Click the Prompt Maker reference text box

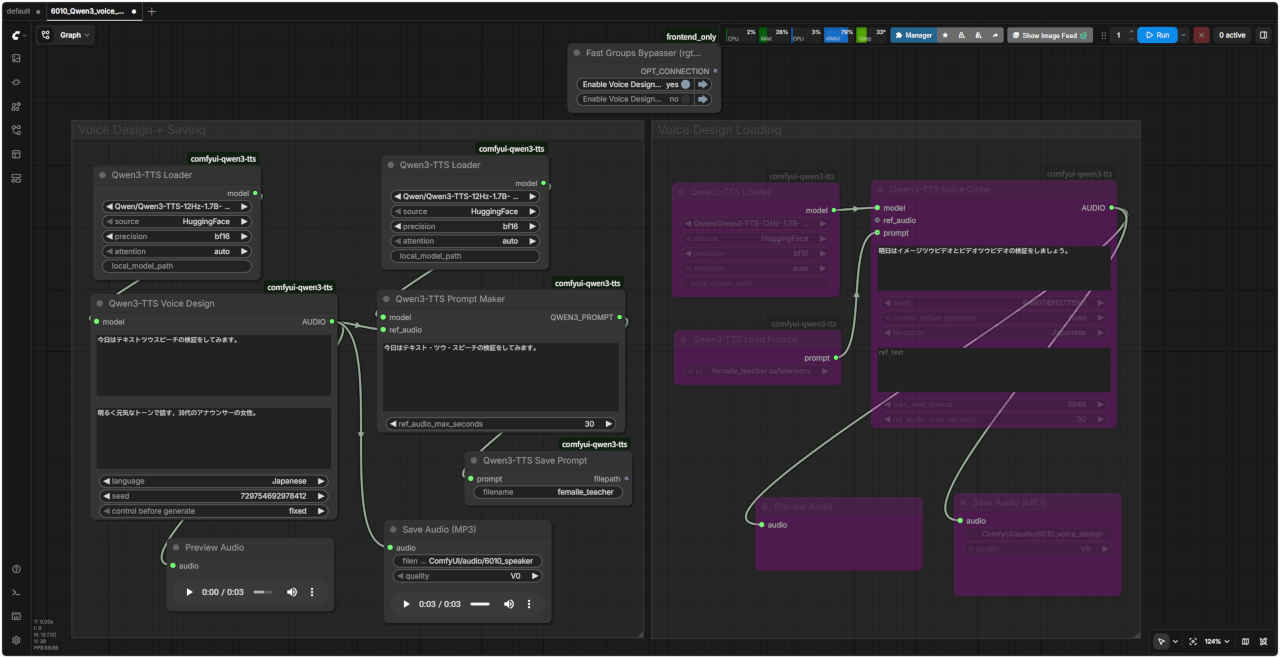tap(501, 377)
